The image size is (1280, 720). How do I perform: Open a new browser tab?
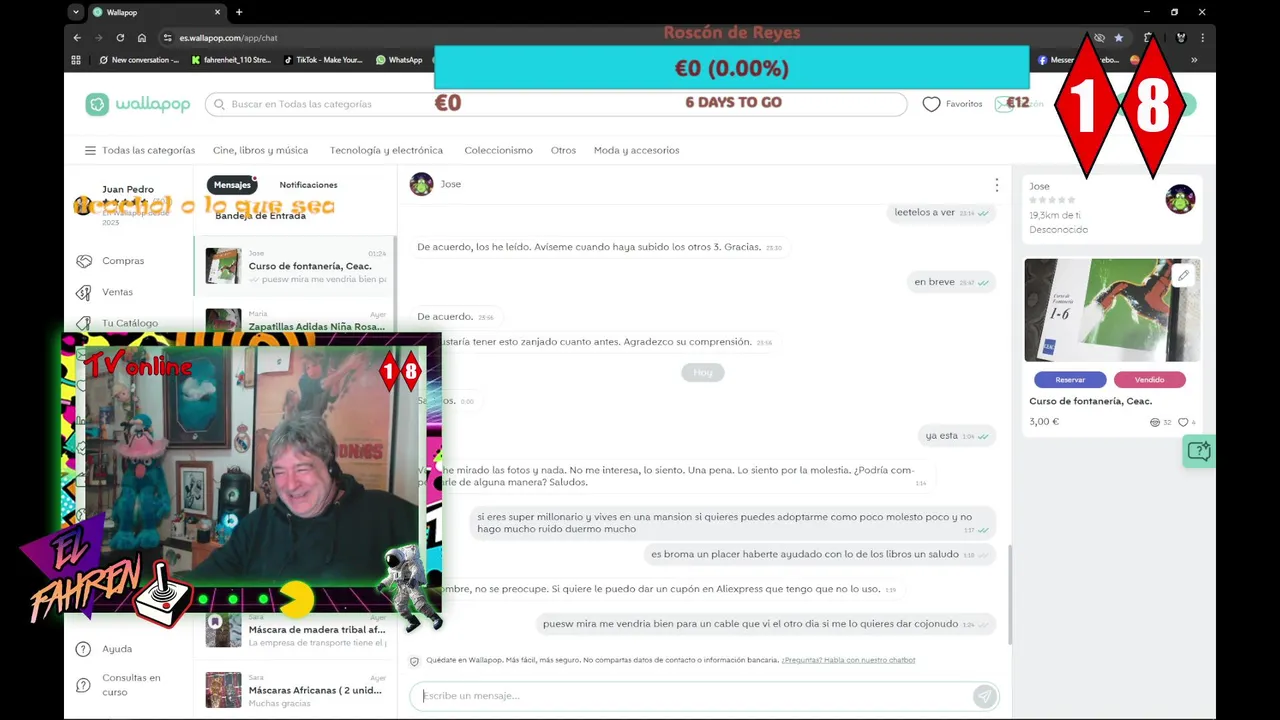click(238, 12)
